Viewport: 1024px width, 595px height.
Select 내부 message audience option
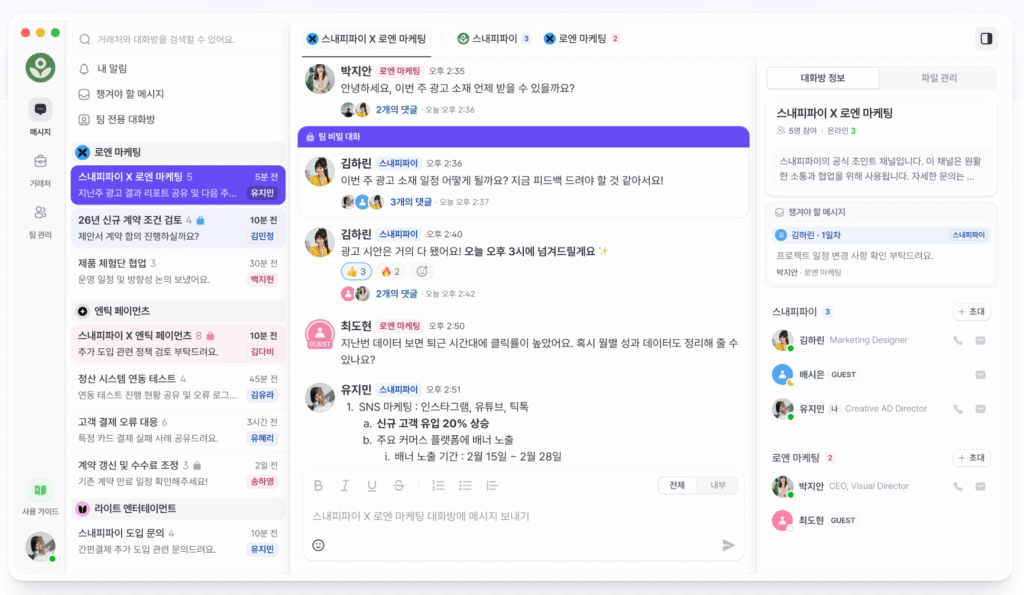pos(718,485)
